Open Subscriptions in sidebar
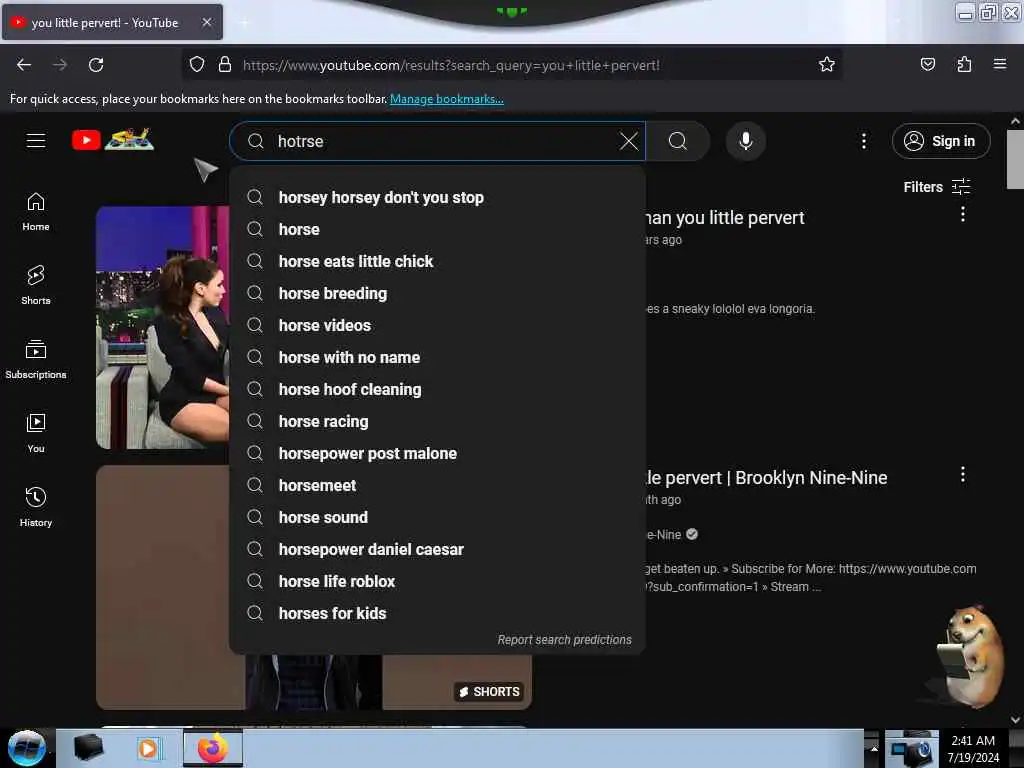The width and height of the screenshot is (1024, 768). click(x=36, y=359)
